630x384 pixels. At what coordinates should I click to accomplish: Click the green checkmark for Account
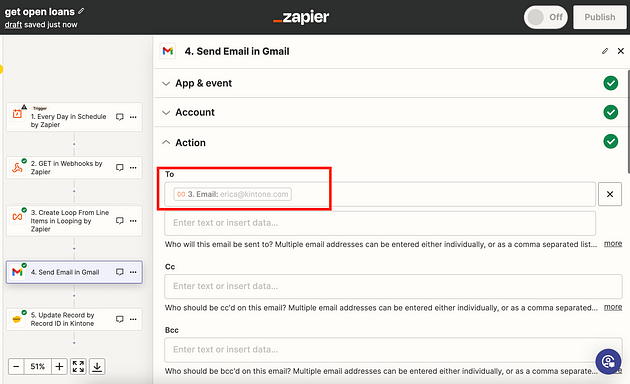(611, 112)
